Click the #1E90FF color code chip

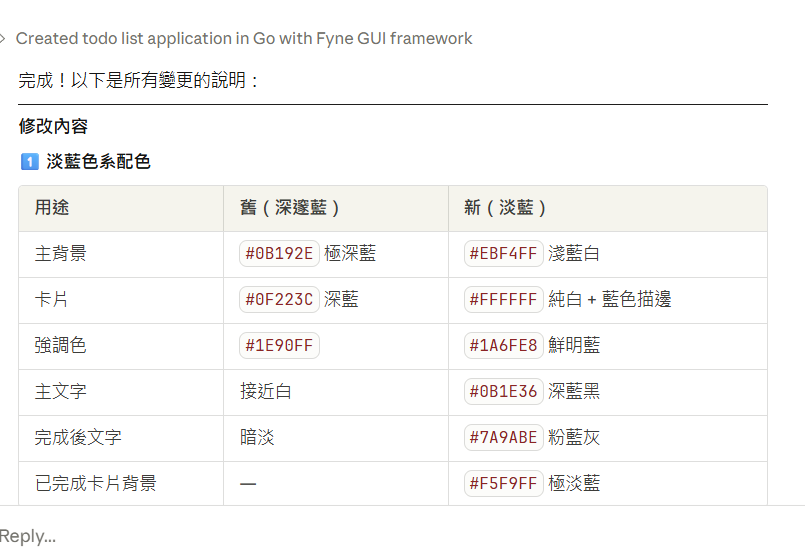point(279,346)
